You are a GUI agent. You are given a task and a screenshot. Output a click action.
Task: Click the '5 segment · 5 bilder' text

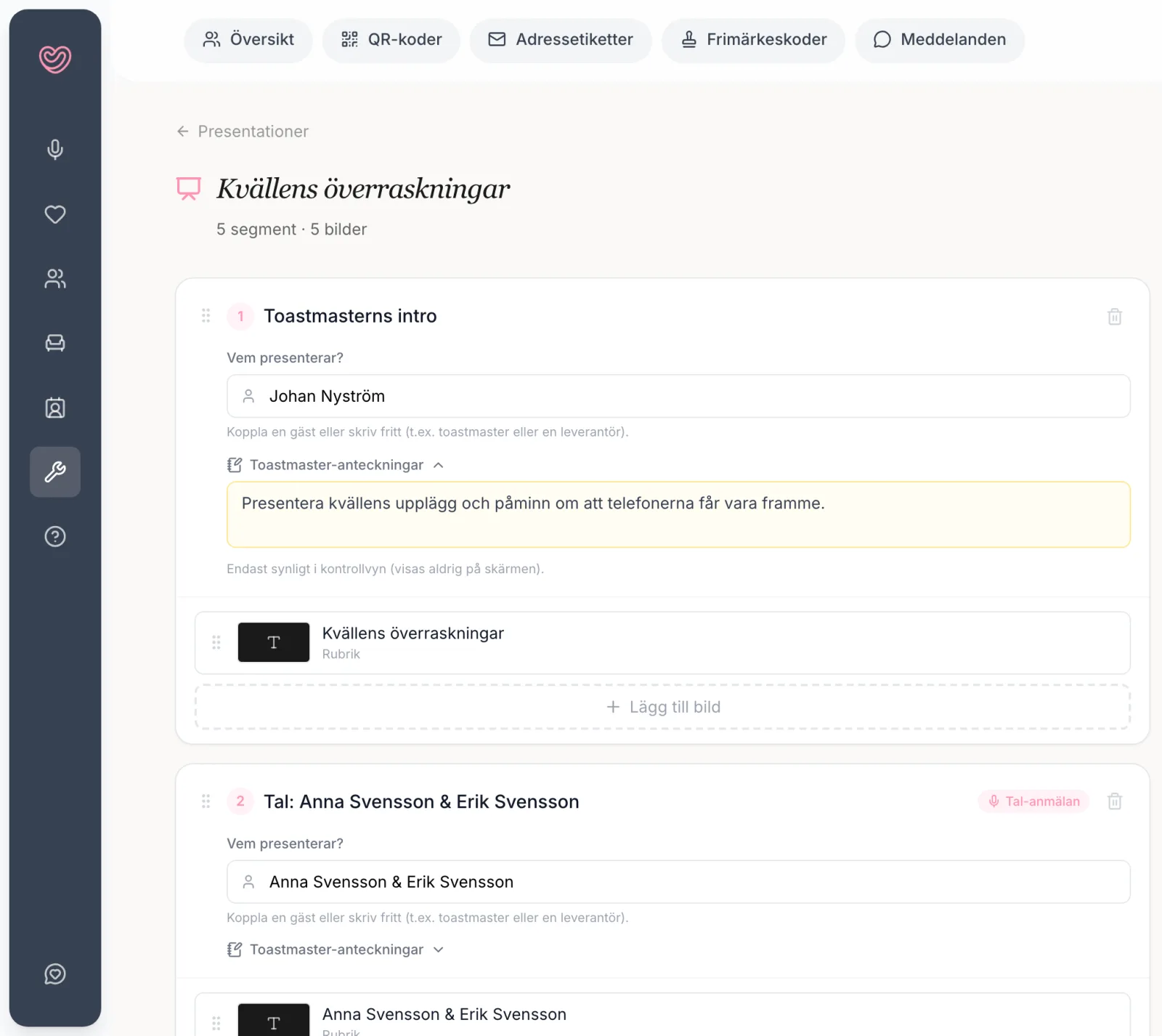(291, 230)
